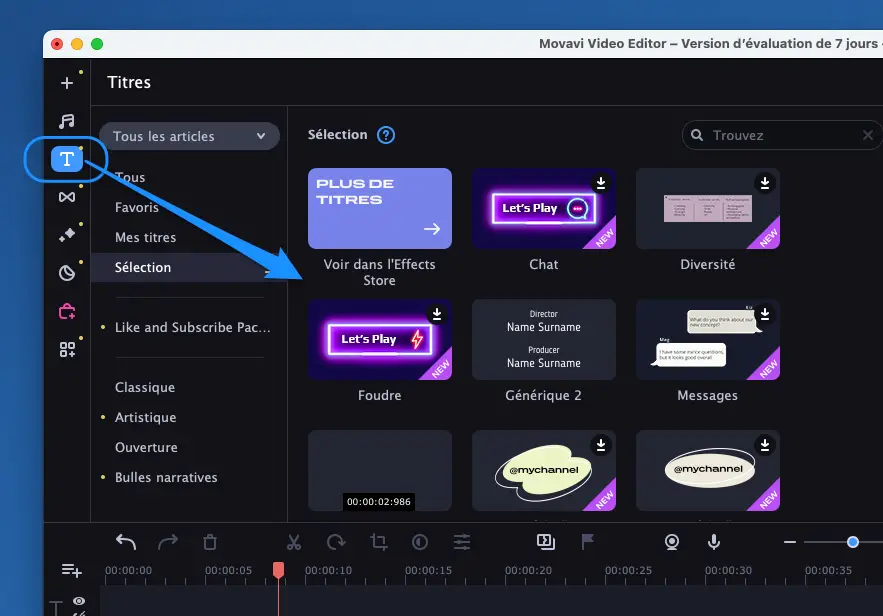
Task: Open the transitions bow-tie tab
Action: click(66, 197)
